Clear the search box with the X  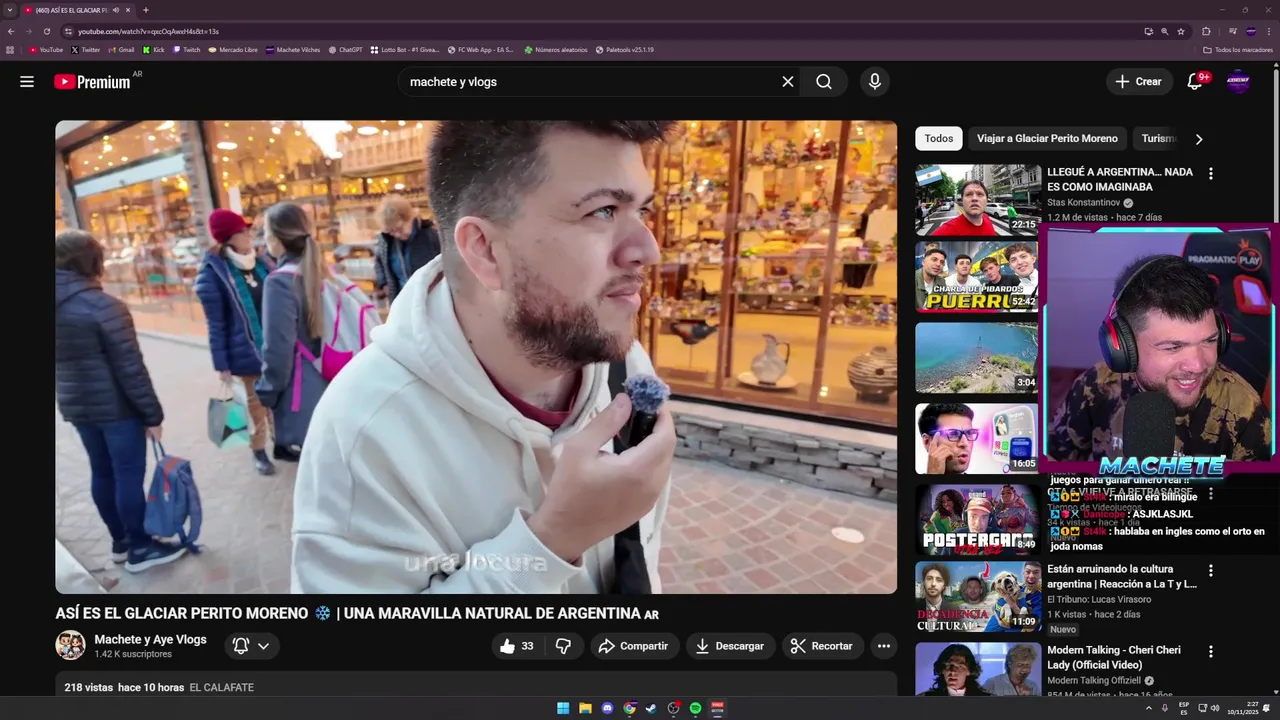tap(788, 82)
